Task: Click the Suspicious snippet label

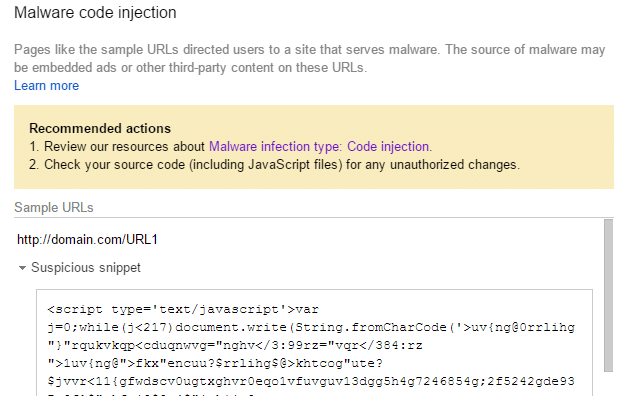Action: [x=86, y=267]
